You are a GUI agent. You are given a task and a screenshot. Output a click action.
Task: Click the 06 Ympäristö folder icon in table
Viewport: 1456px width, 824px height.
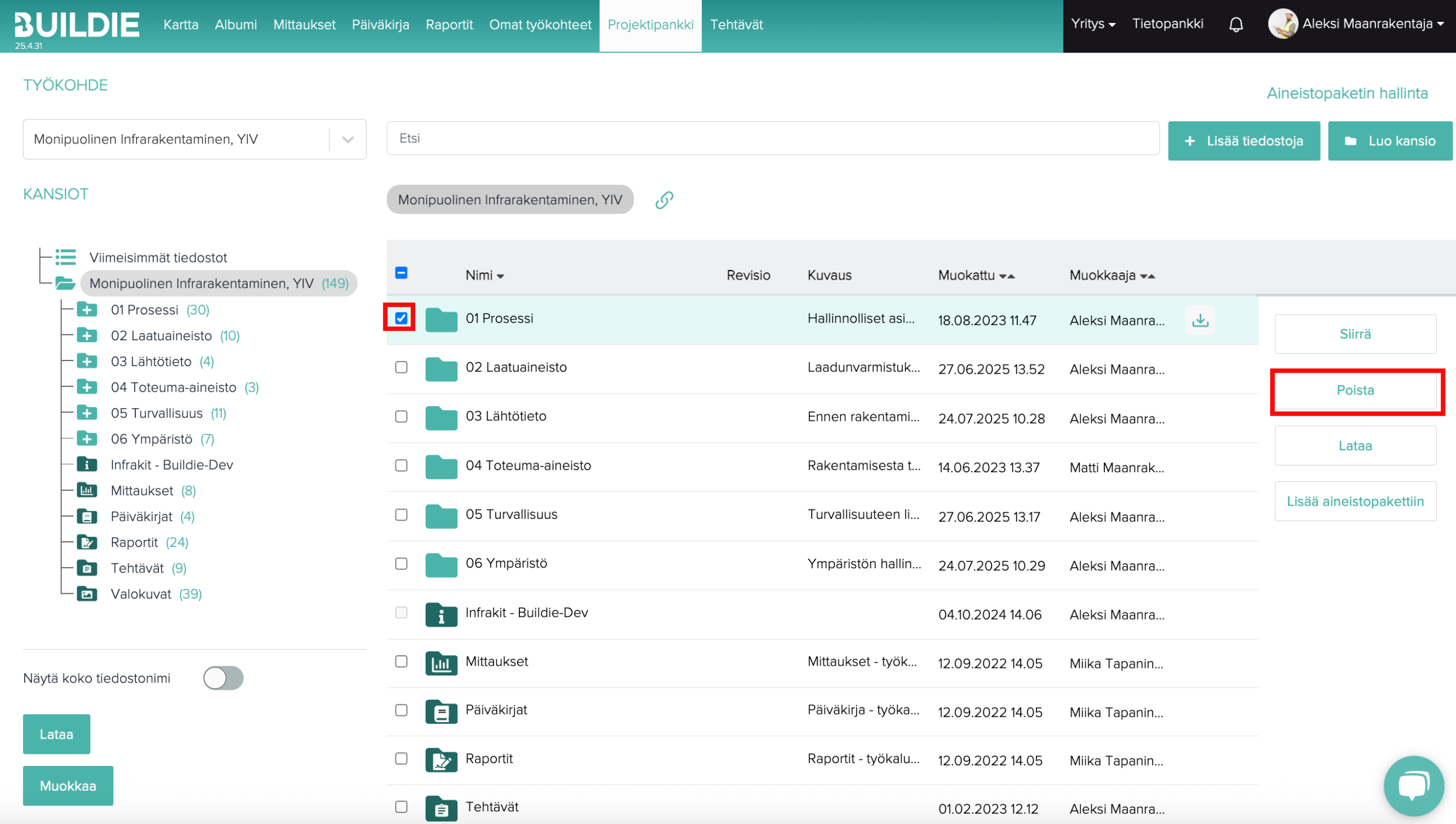click(441, 565)
